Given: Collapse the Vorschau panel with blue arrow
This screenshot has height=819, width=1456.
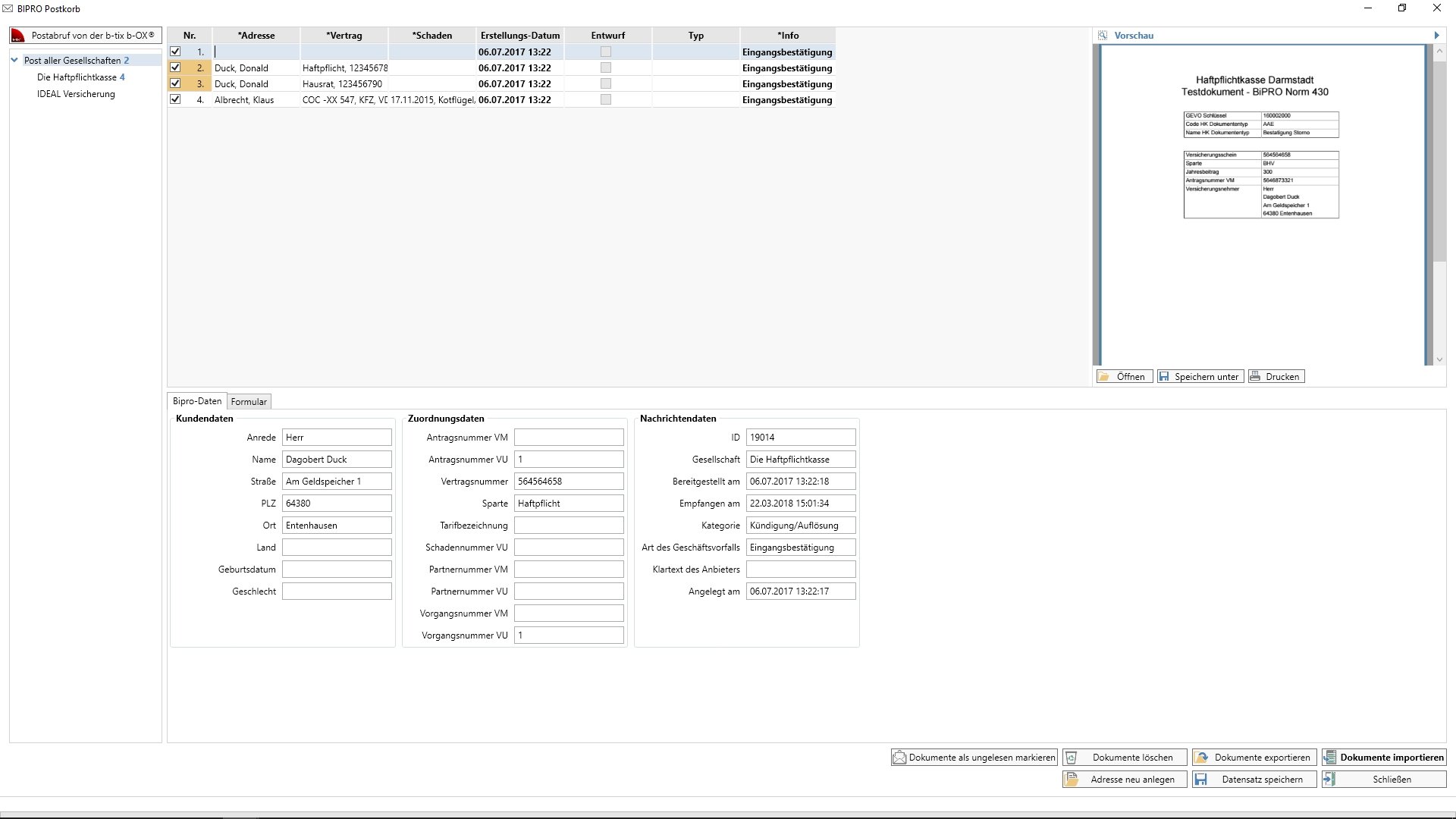Looking at the screenshot, I should tap(1436, 35).
